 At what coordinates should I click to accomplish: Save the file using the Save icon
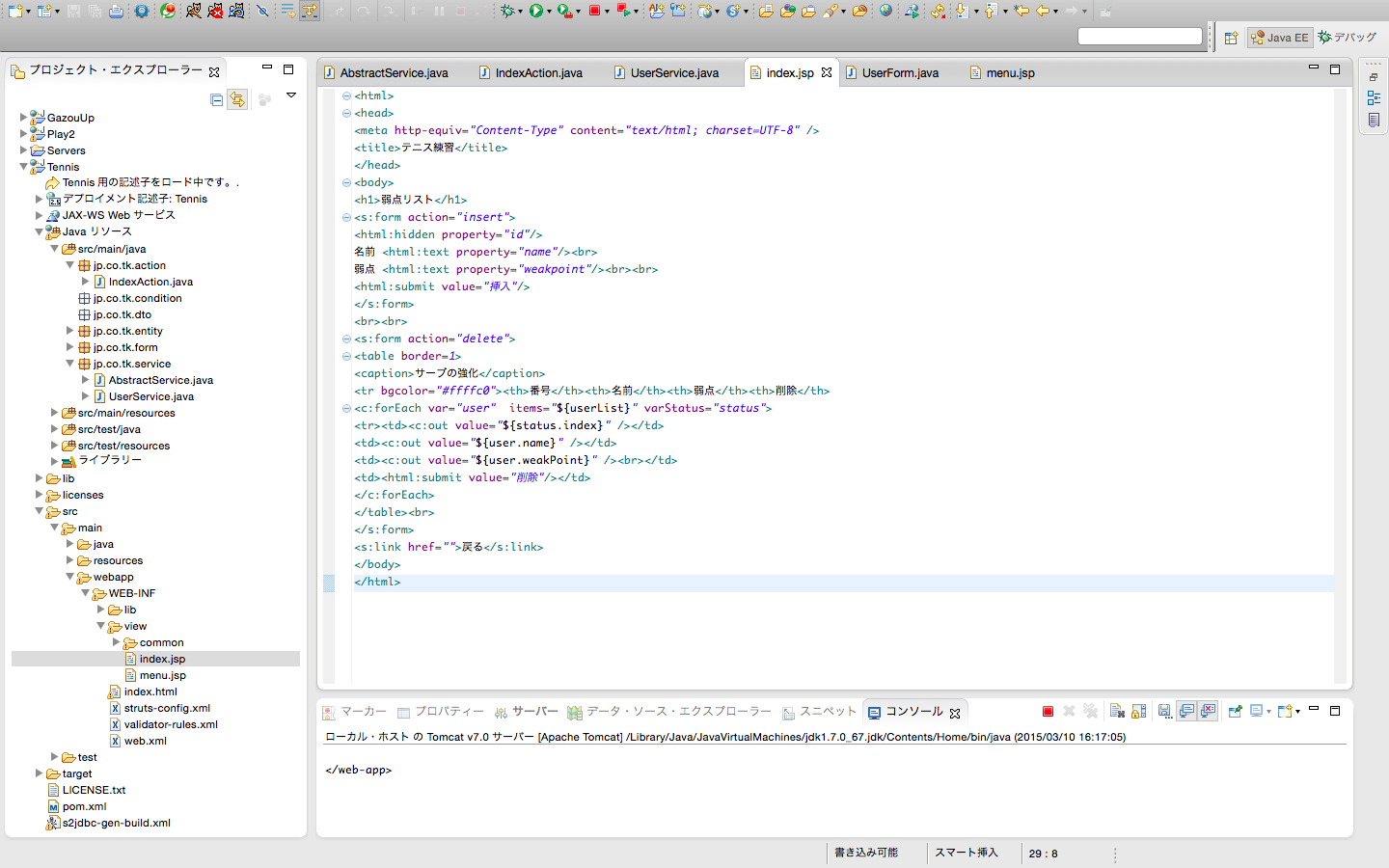click(72, 13)
